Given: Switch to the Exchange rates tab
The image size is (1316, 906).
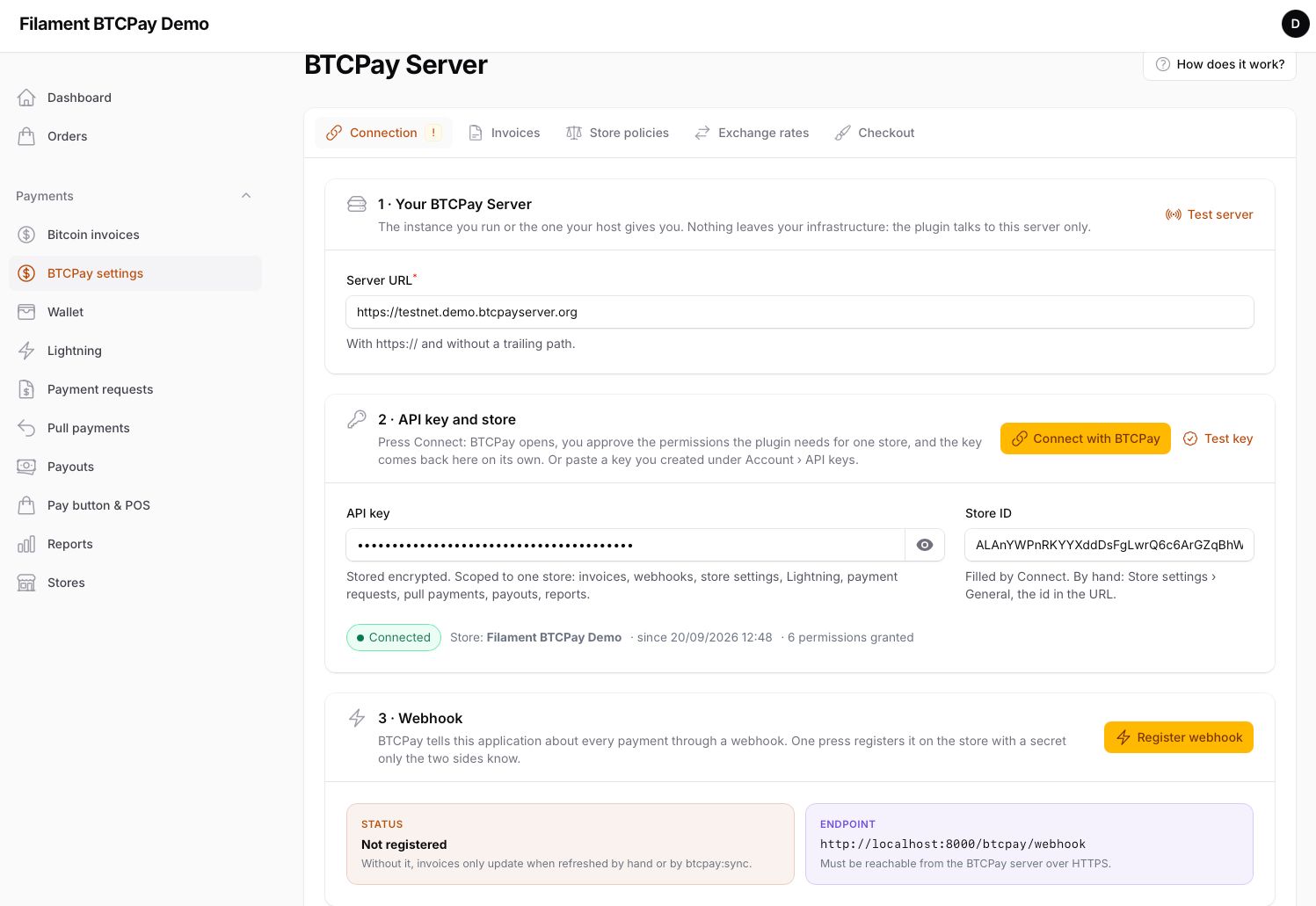Looking at the screenshot, I should click(x=752, y=133).
